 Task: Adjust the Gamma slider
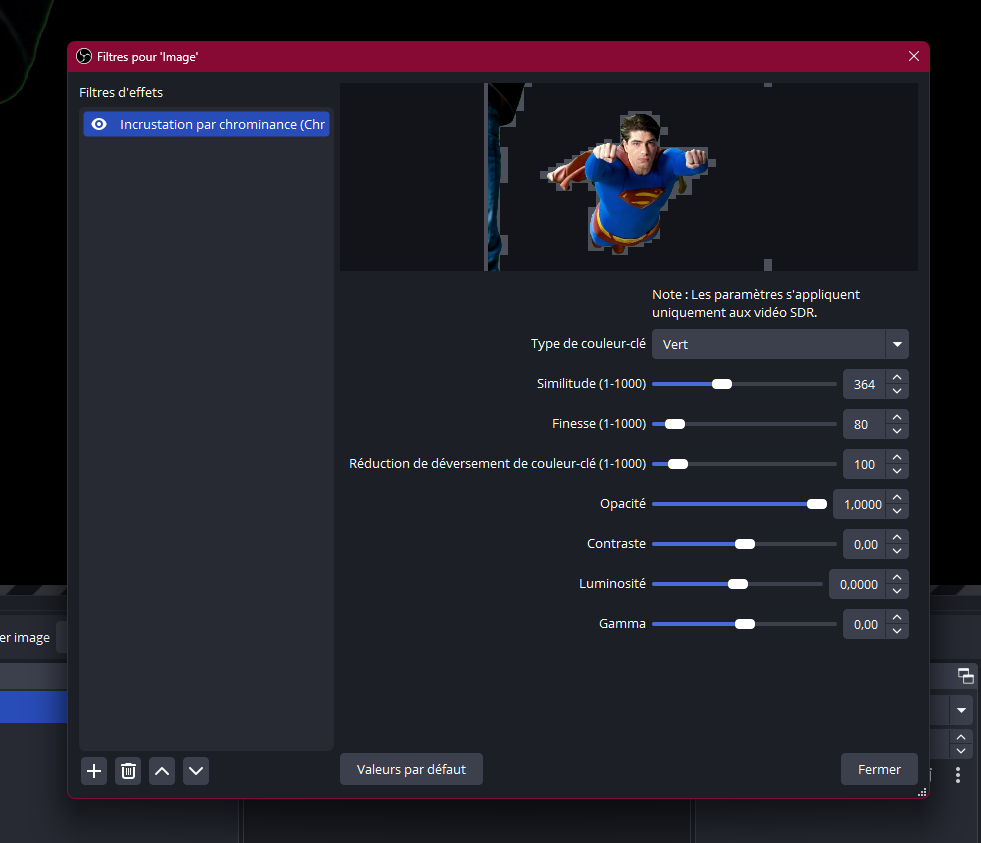tap(744, 625)
